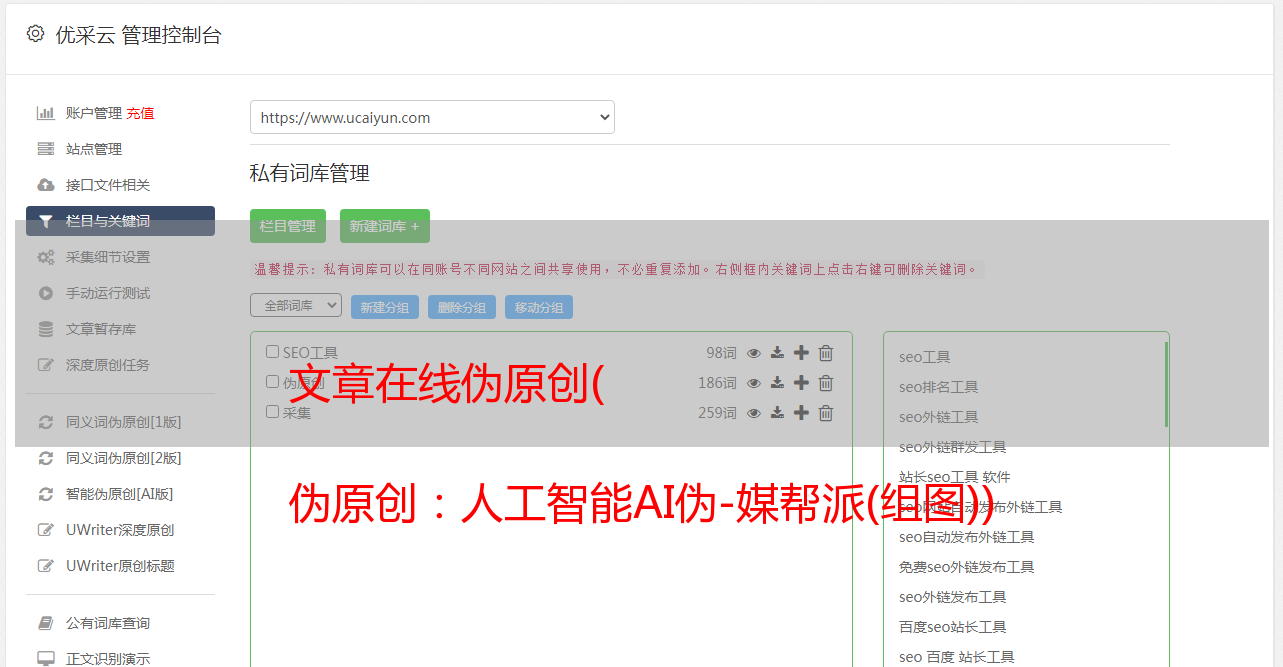Viewport: 1283px width, 667px height.
Task: Download the 伪原创 word library
Action: (777, 383)
